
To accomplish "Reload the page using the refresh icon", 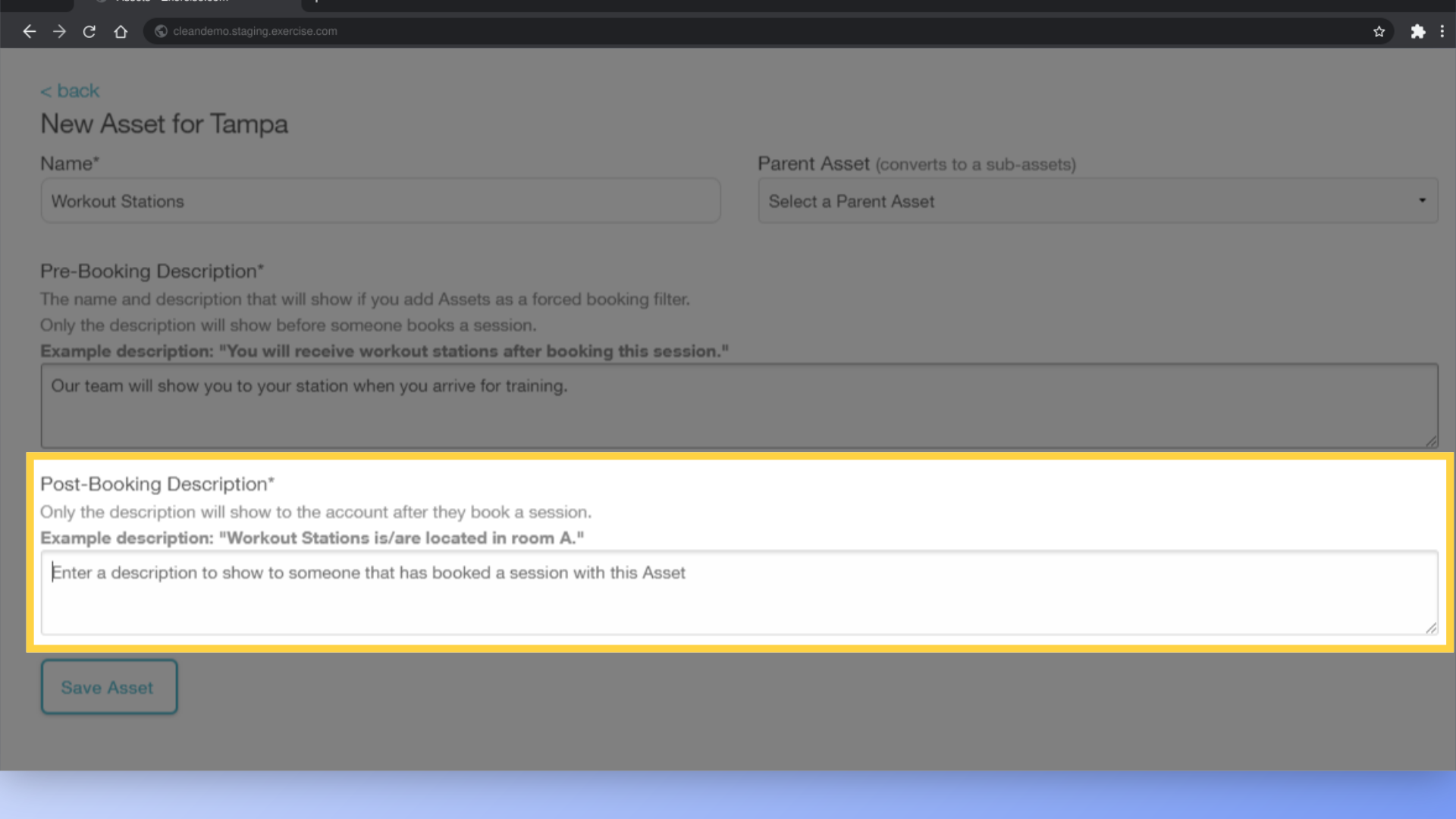I will click(89, 31).
